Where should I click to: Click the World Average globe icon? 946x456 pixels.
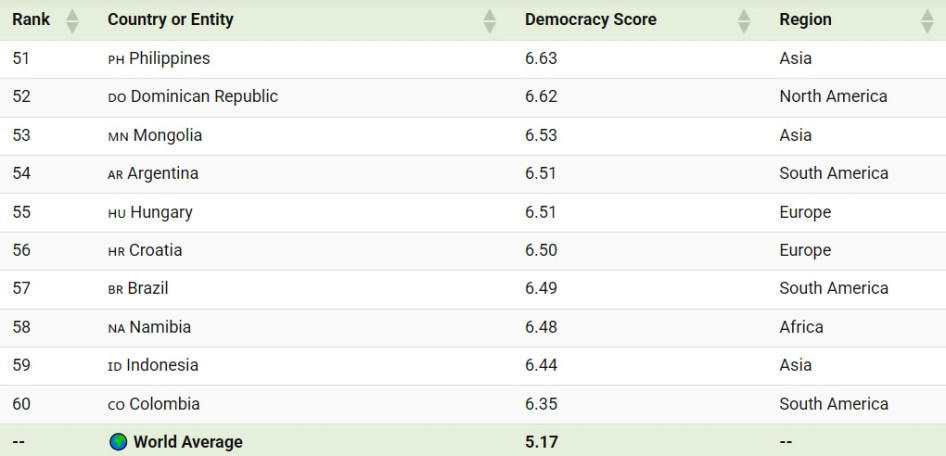coord(118,442)
